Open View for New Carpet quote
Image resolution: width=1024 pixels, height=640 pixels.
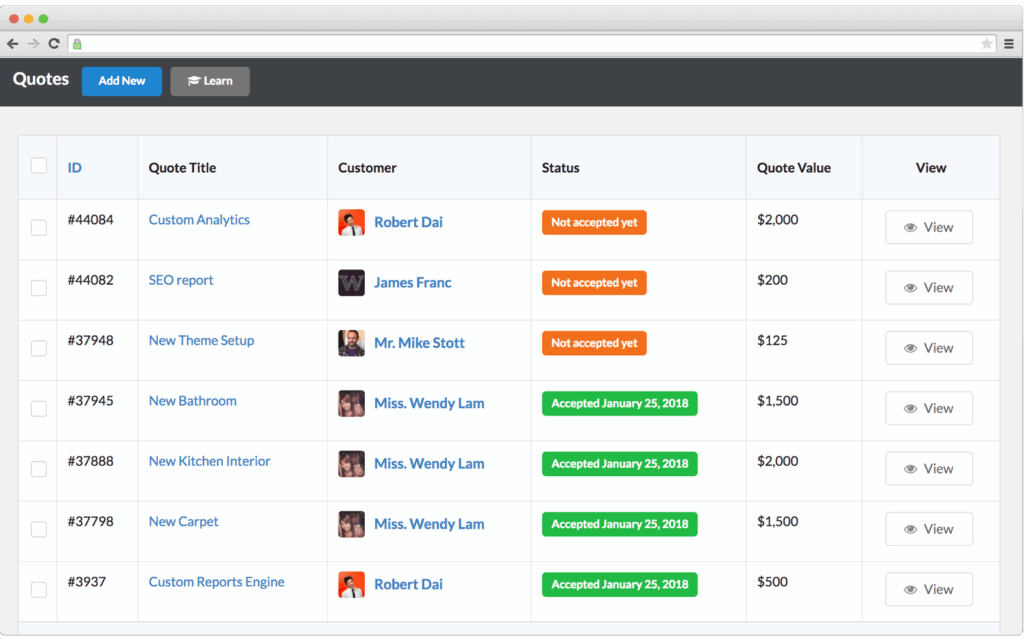929,529
